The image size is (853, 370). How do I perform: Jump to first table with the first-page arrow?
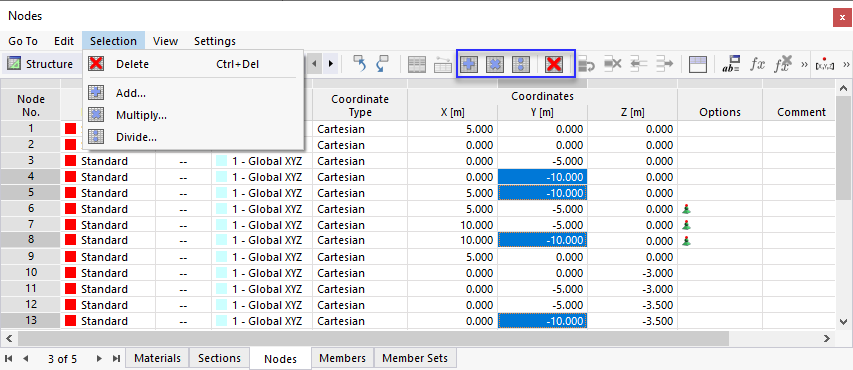pos(9,359)
